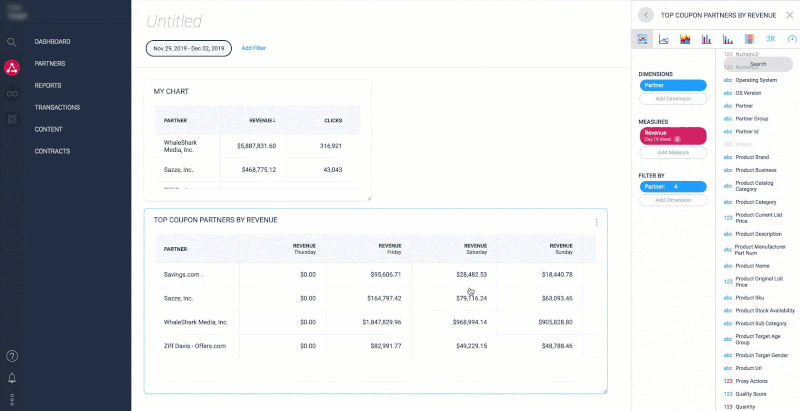Open Reports in the navigation menu
800x411 pixels.
pos(48,85)
